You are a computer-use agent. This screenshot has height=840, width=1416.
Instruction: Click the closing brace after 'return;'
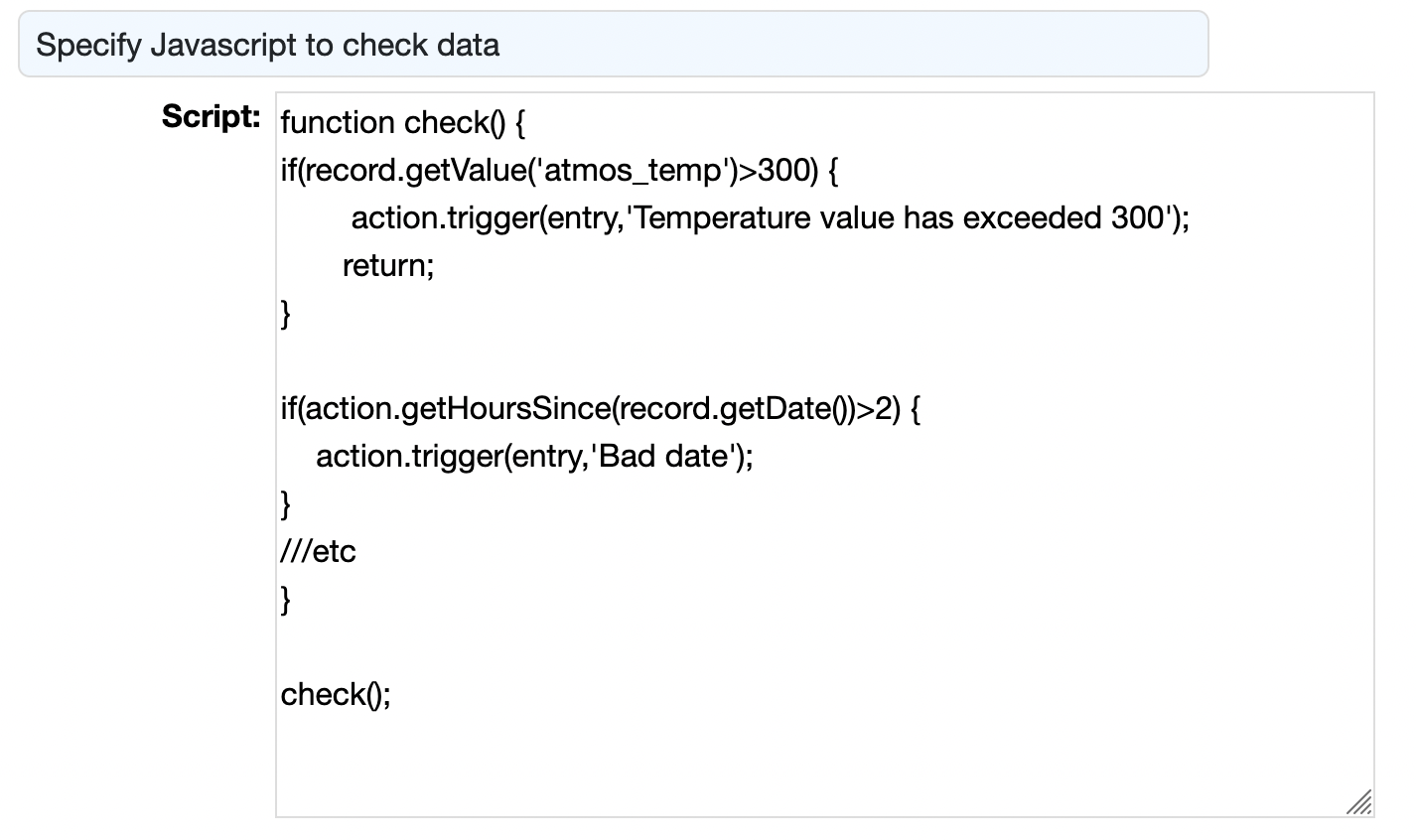point(287,314)
